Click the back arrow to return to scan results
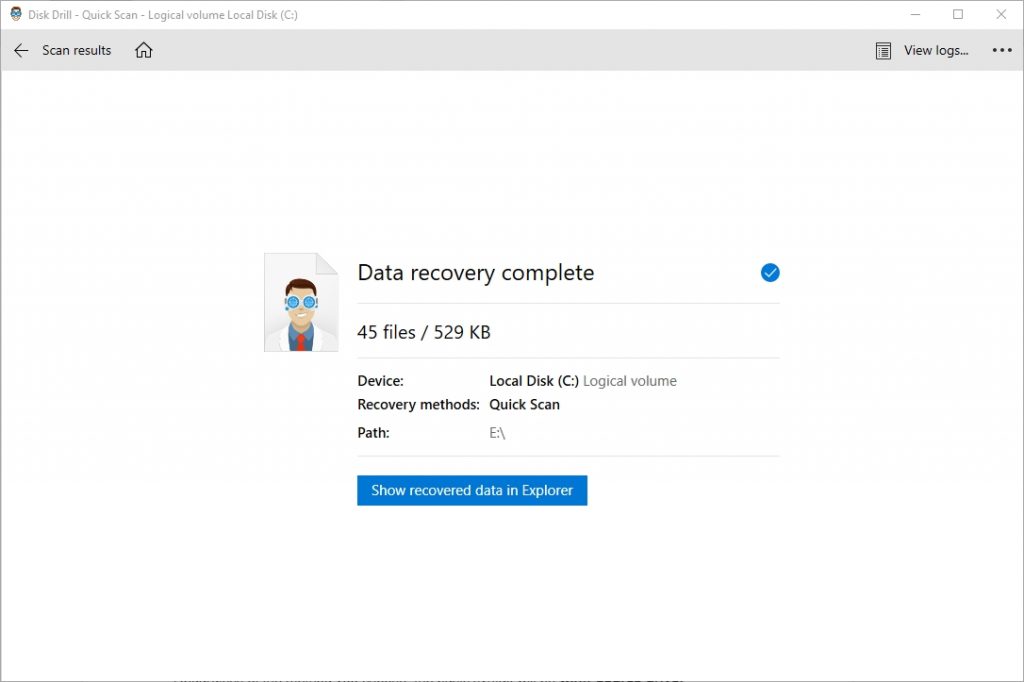Screen dimensions: 1024x682 [x=20, y=50]
